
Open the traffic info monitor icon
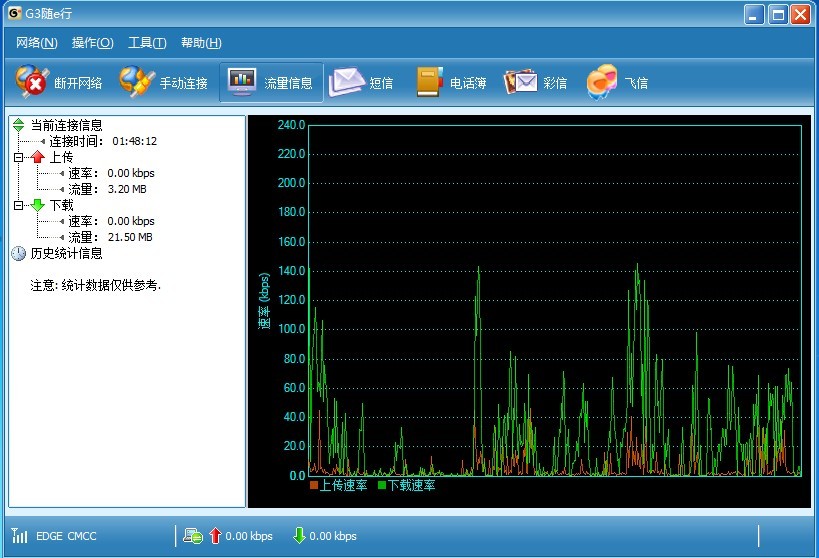pyautogui.click(x=242, y=82)
